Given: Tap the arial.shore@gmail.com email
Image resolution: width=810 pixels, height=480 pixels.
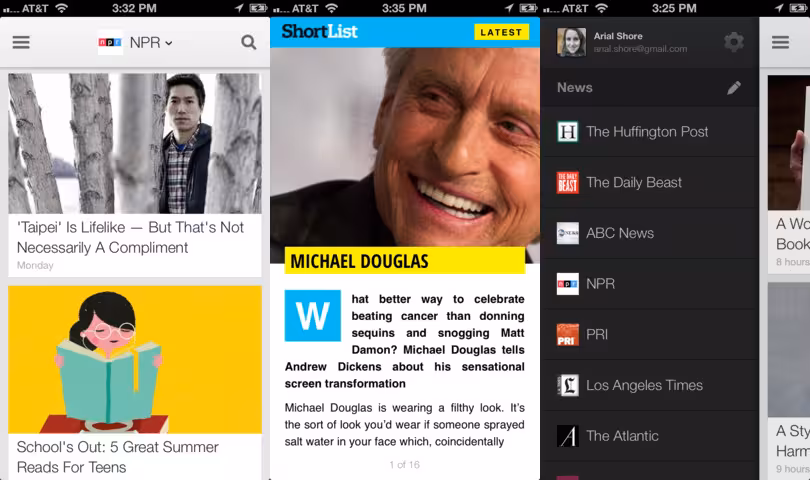Looking at the screenshot, I should click(x=641, y=49).
